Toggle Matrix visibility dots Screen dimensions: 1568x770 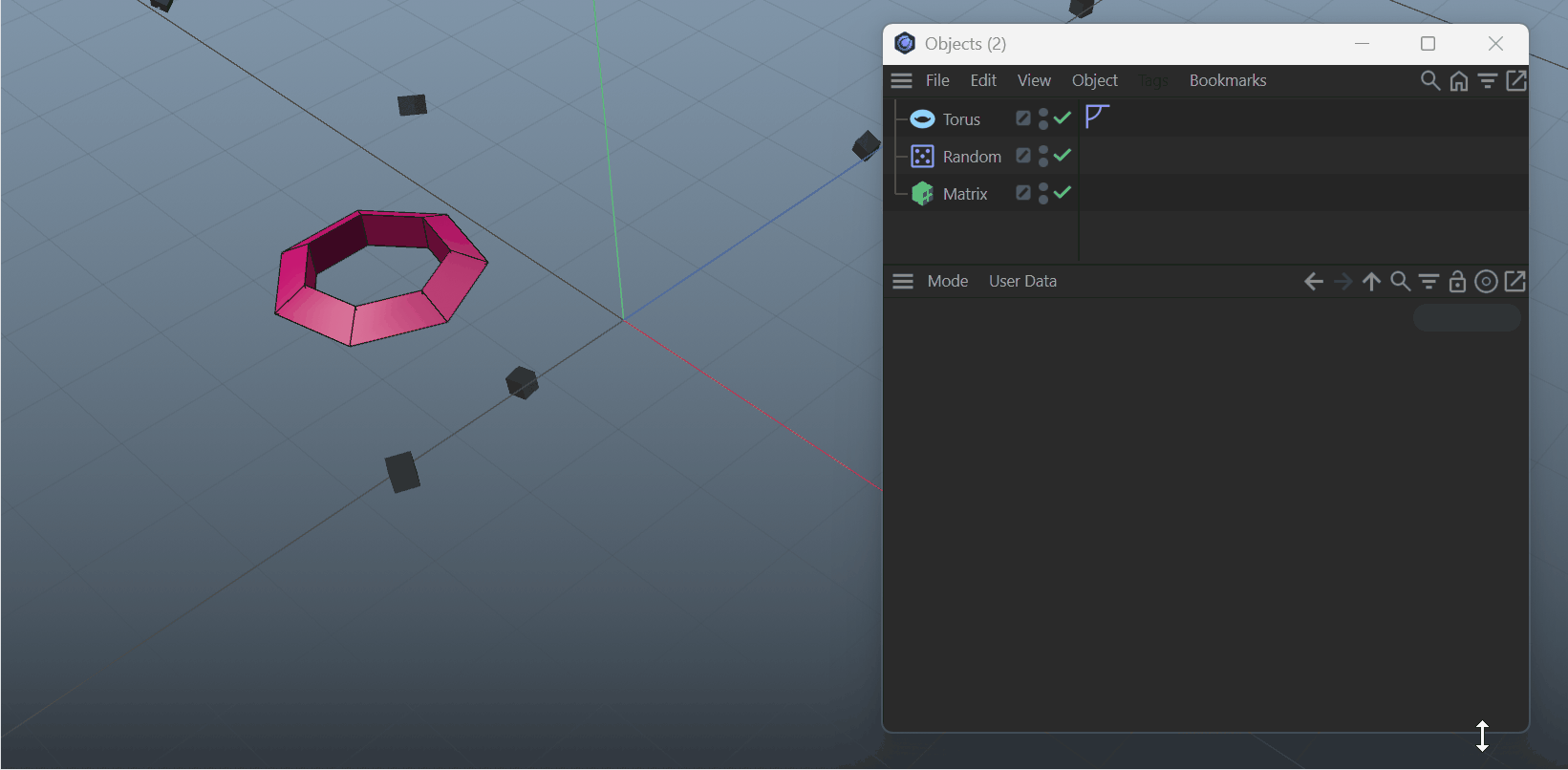[x=1043, y=193]
